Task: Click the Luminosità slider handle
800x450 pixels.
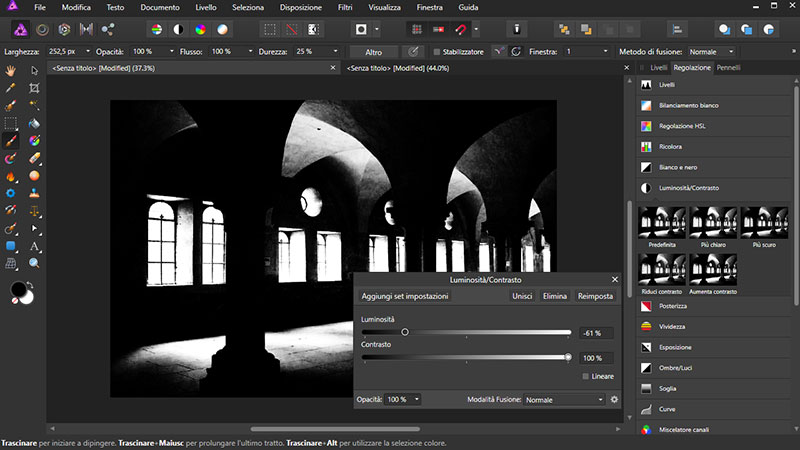Action: click(x=405, y=332)
